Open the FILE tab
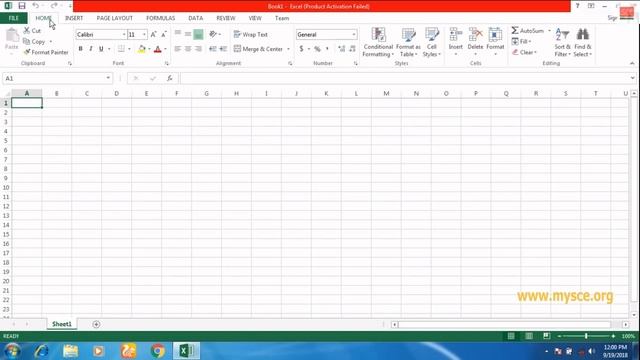This screenshot has width=640, height=360. [13, 18]
